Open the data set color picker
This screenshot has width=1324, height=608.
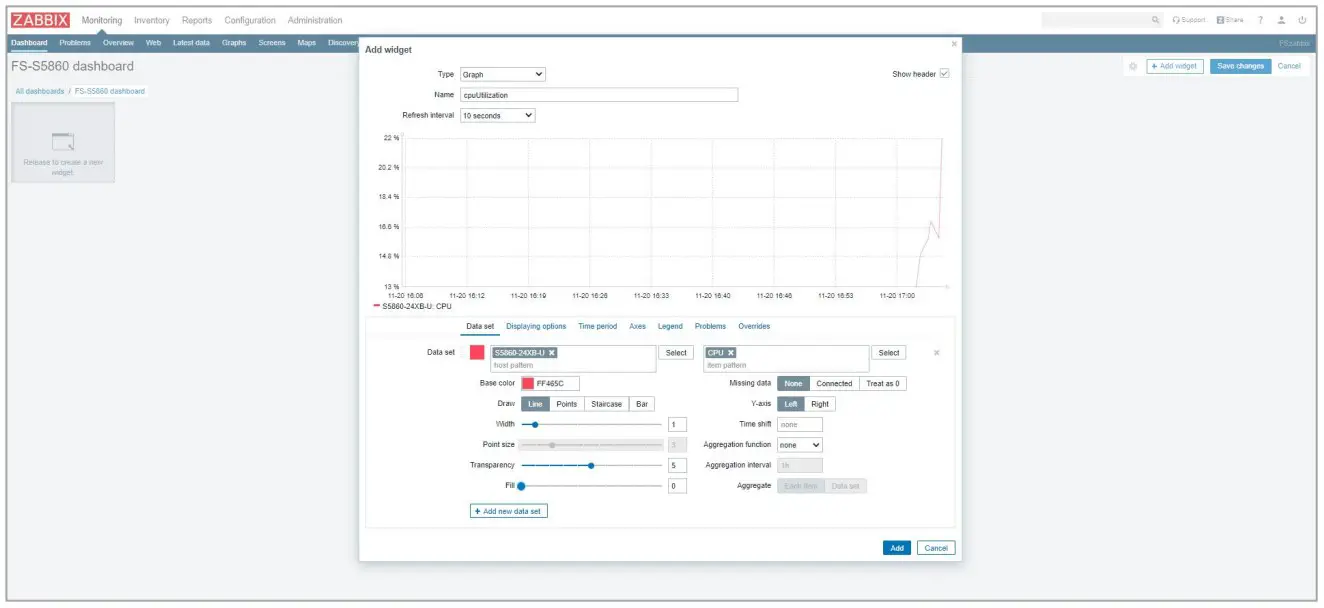click(477, 353)
